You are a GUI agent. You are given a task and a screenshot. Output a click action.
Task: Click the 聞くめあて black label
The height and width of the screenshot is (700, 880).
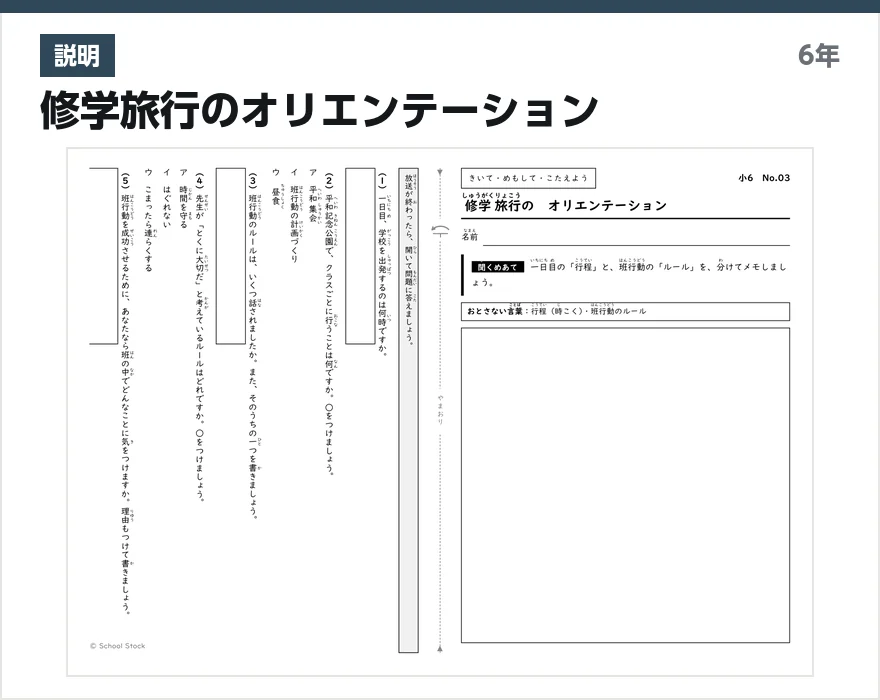(x=497, y=267)
